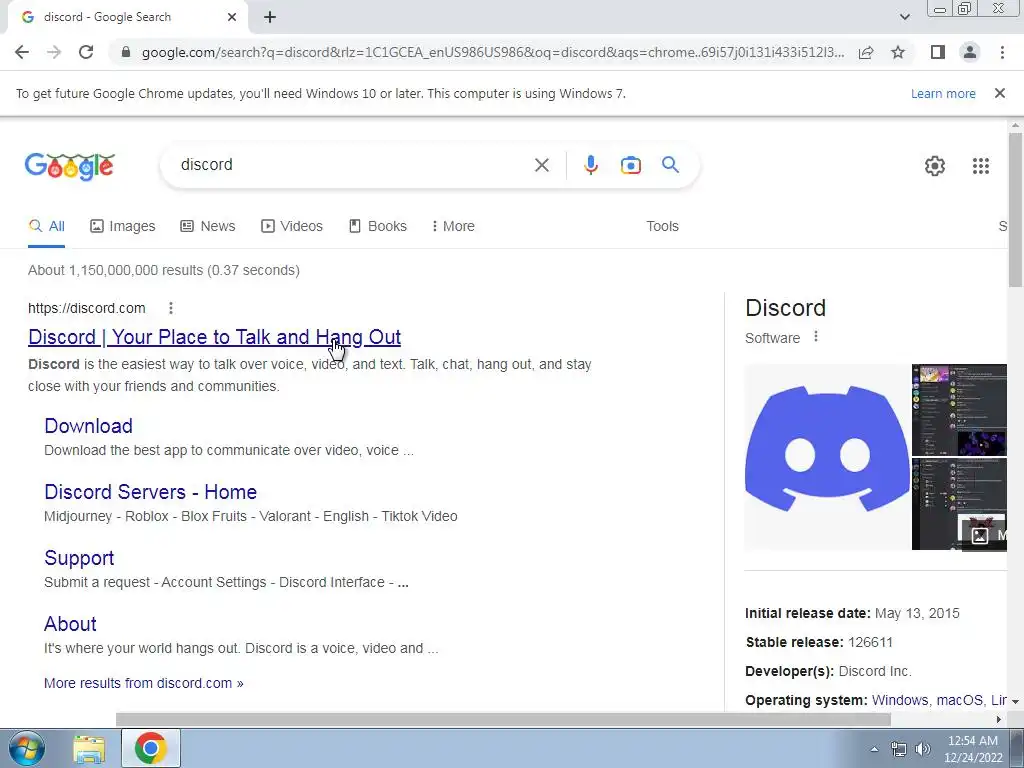Open the Chrome side panel icon
The image size is (1024, 768).
pyautogui.click(x=938, y=52)
